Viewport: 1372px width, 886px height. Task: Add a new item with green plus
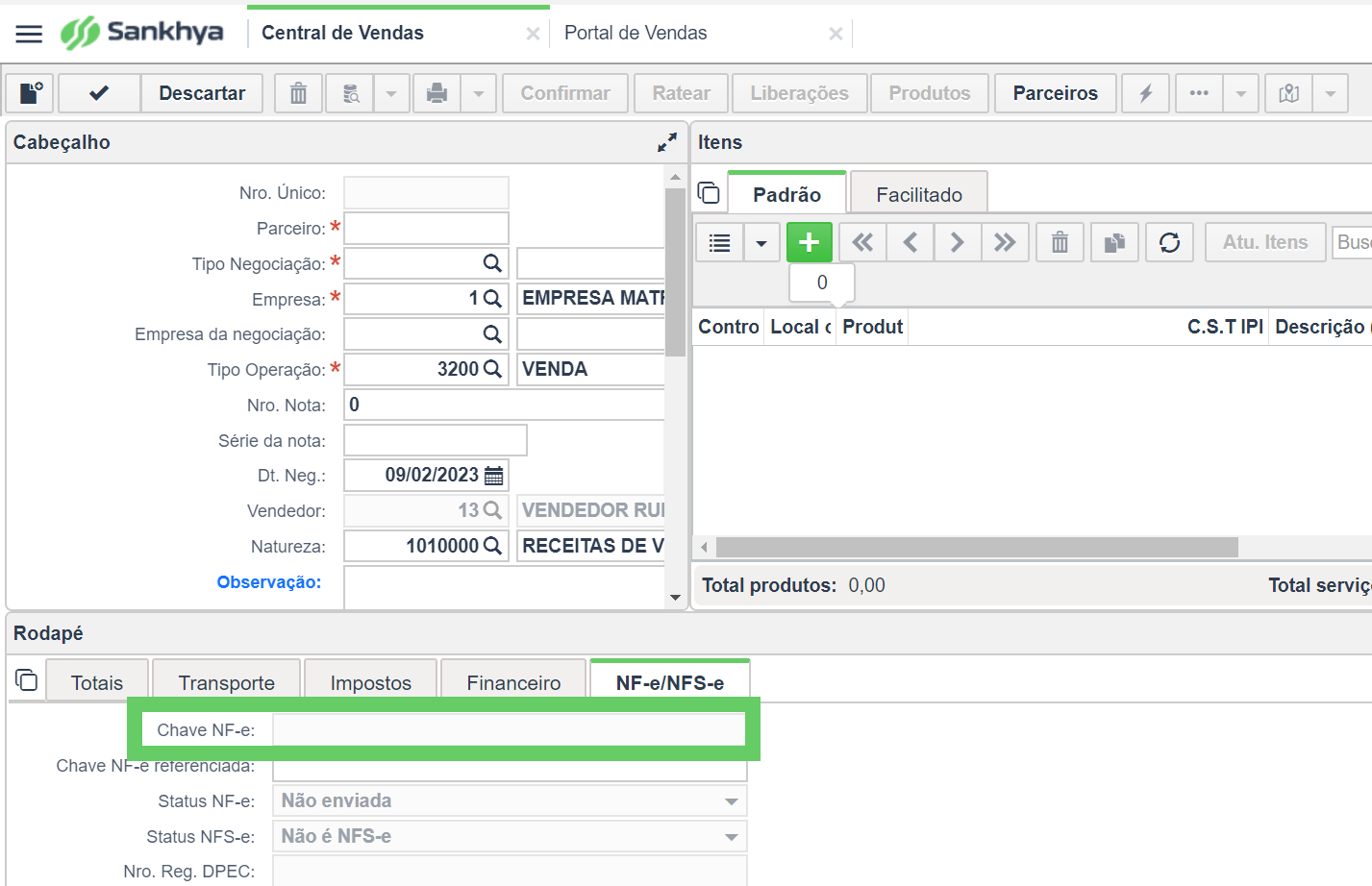tap(809, 242)
